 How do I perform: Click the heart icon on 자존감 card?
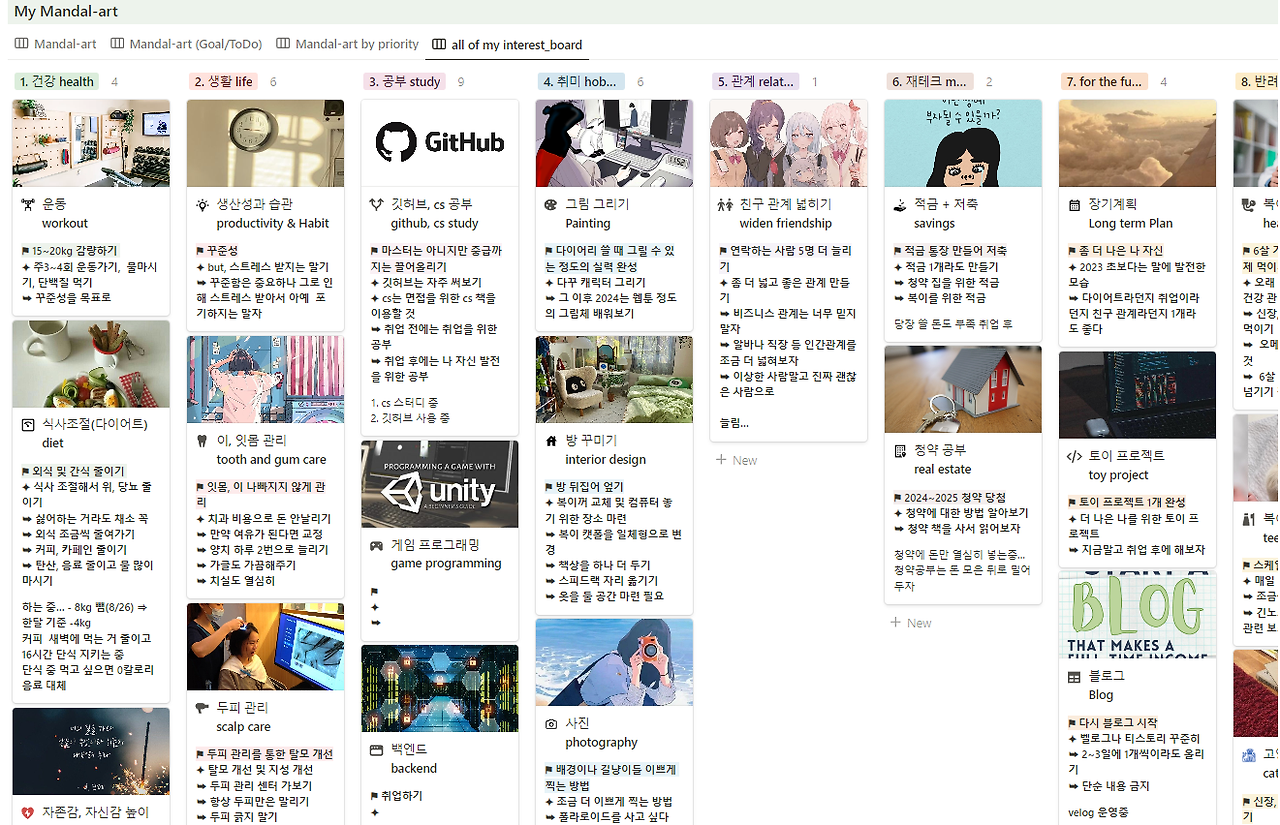tap(28, 812)
